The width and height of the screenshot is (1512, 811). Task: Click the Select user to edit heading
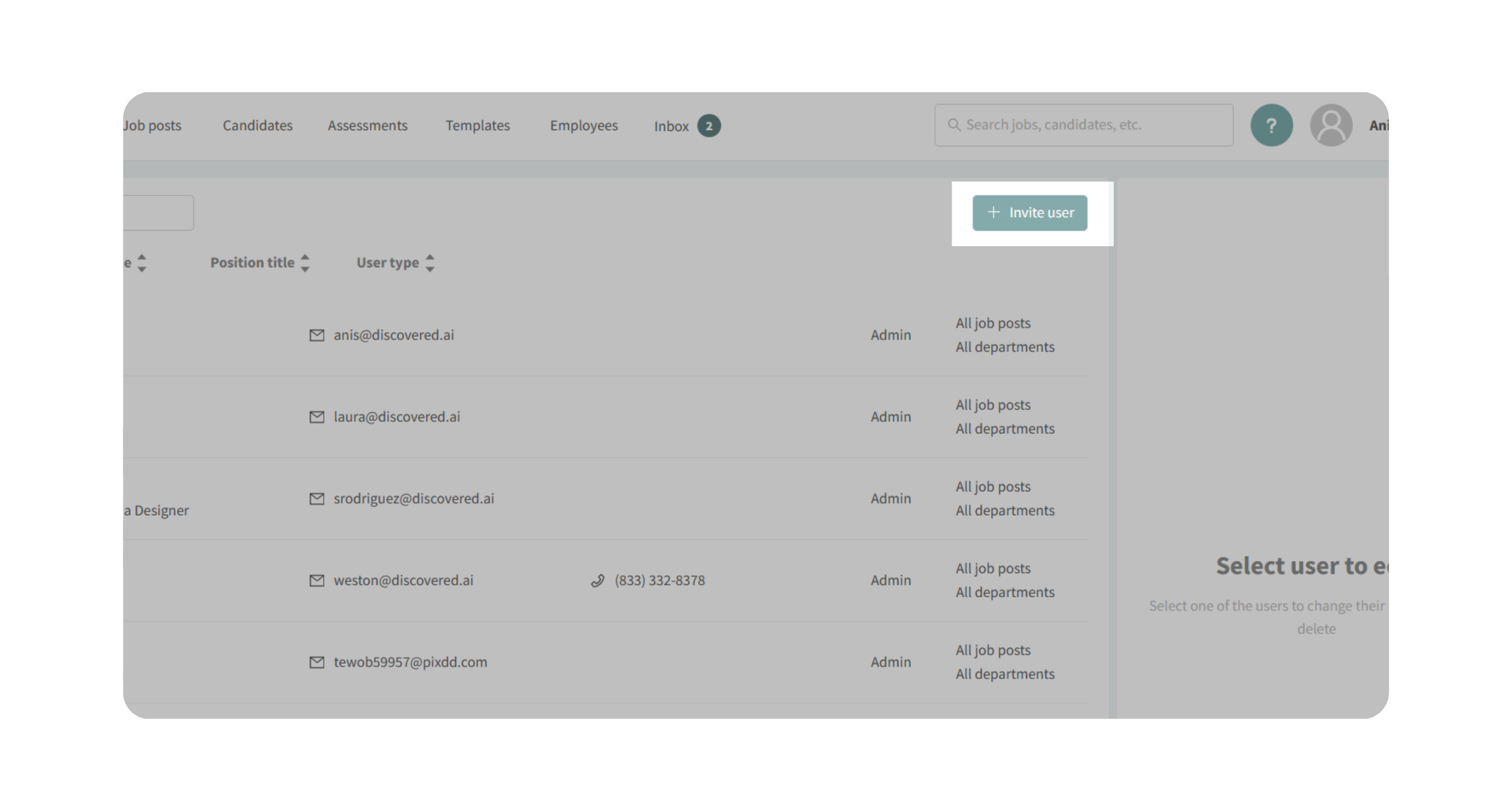1302,567
